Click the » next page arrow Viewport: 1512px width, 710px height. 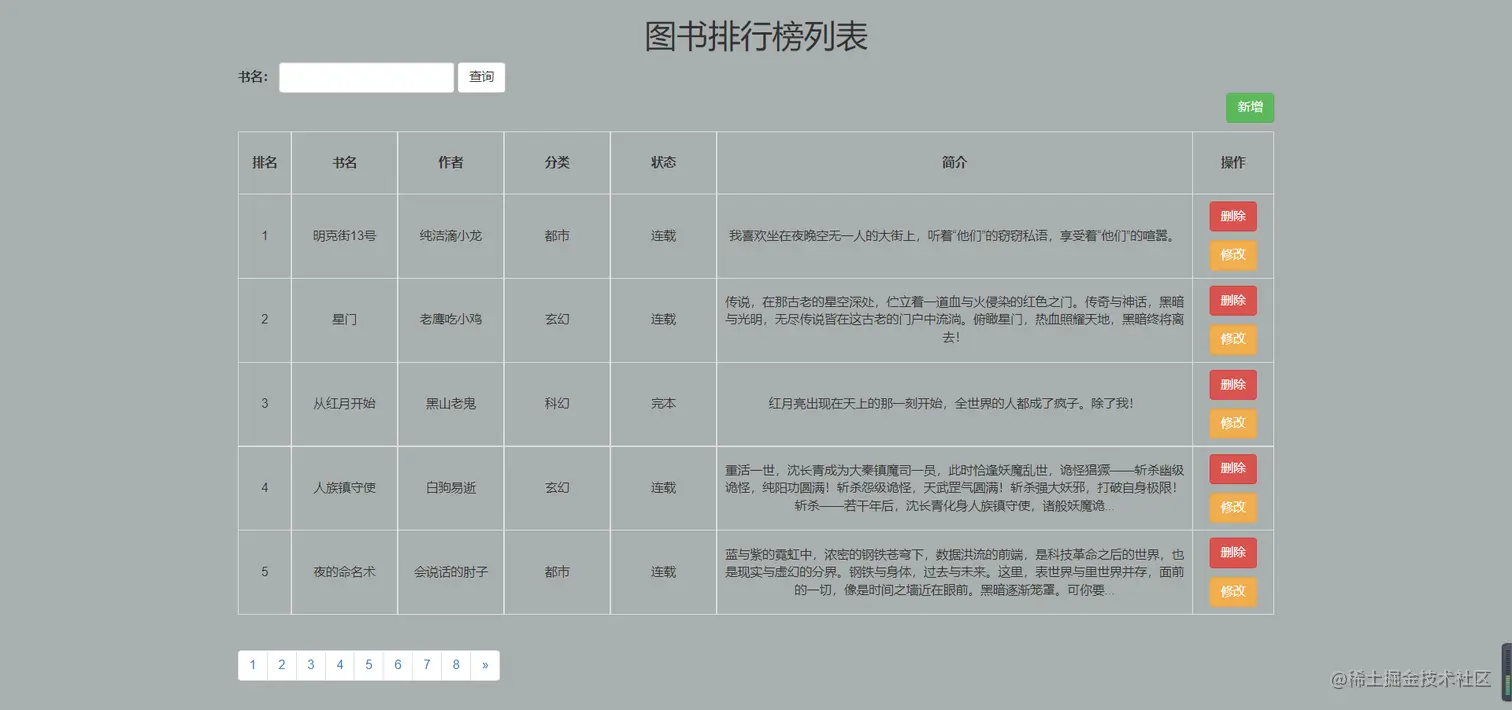coord(485,665)
